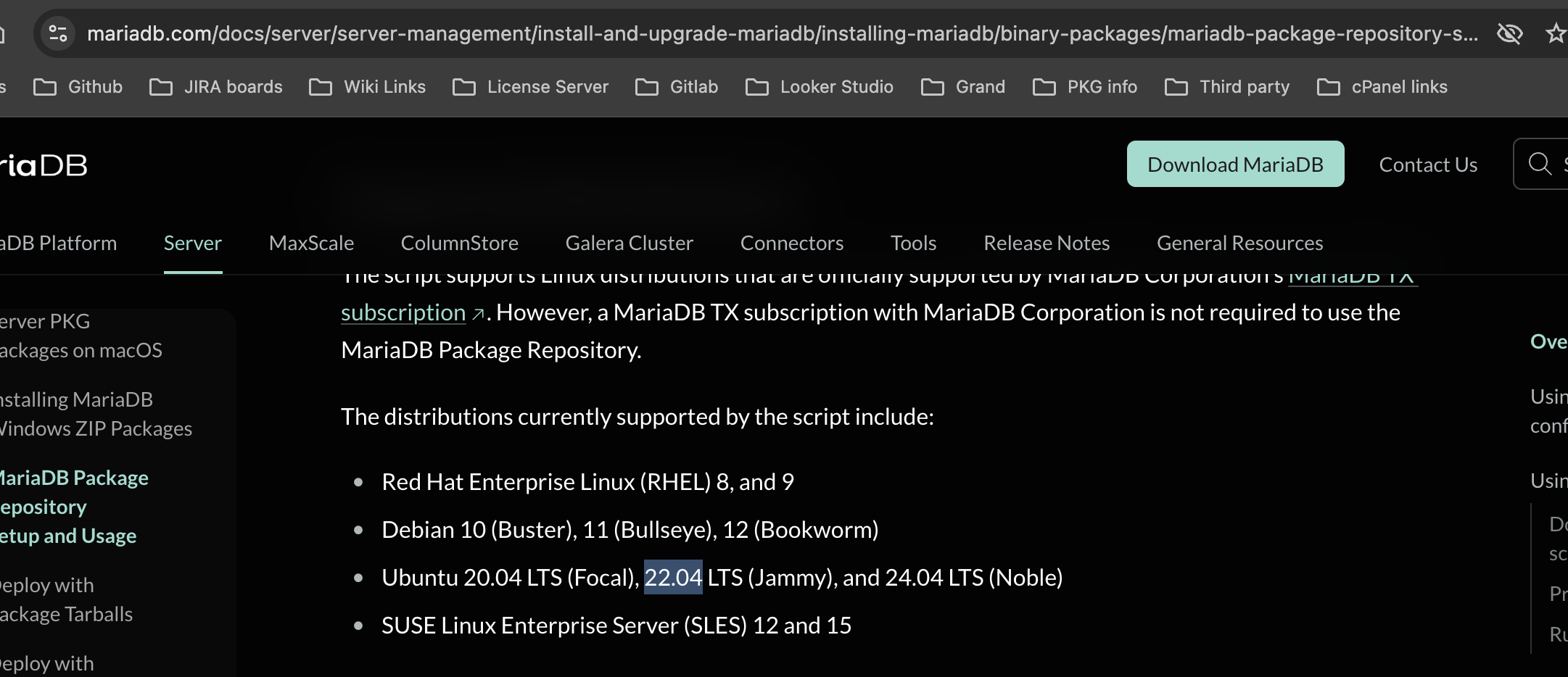Open the Github bookmarks folder

[78, 87]
